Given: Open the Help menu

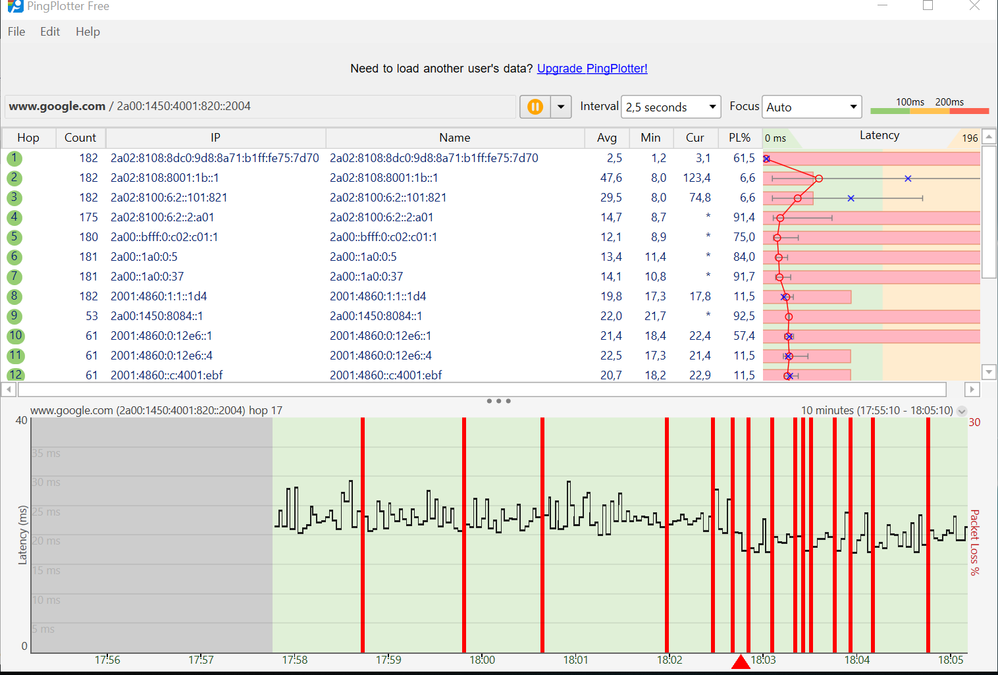Looking at the screenshot, I should (88, 32).
